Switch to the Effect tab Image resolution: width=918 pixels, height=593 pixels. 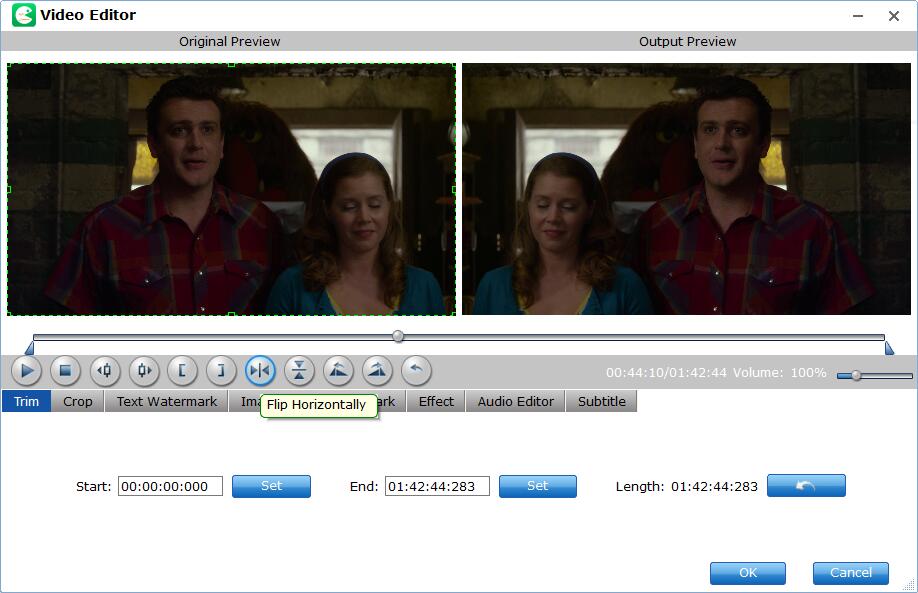[x=436, y=402]
